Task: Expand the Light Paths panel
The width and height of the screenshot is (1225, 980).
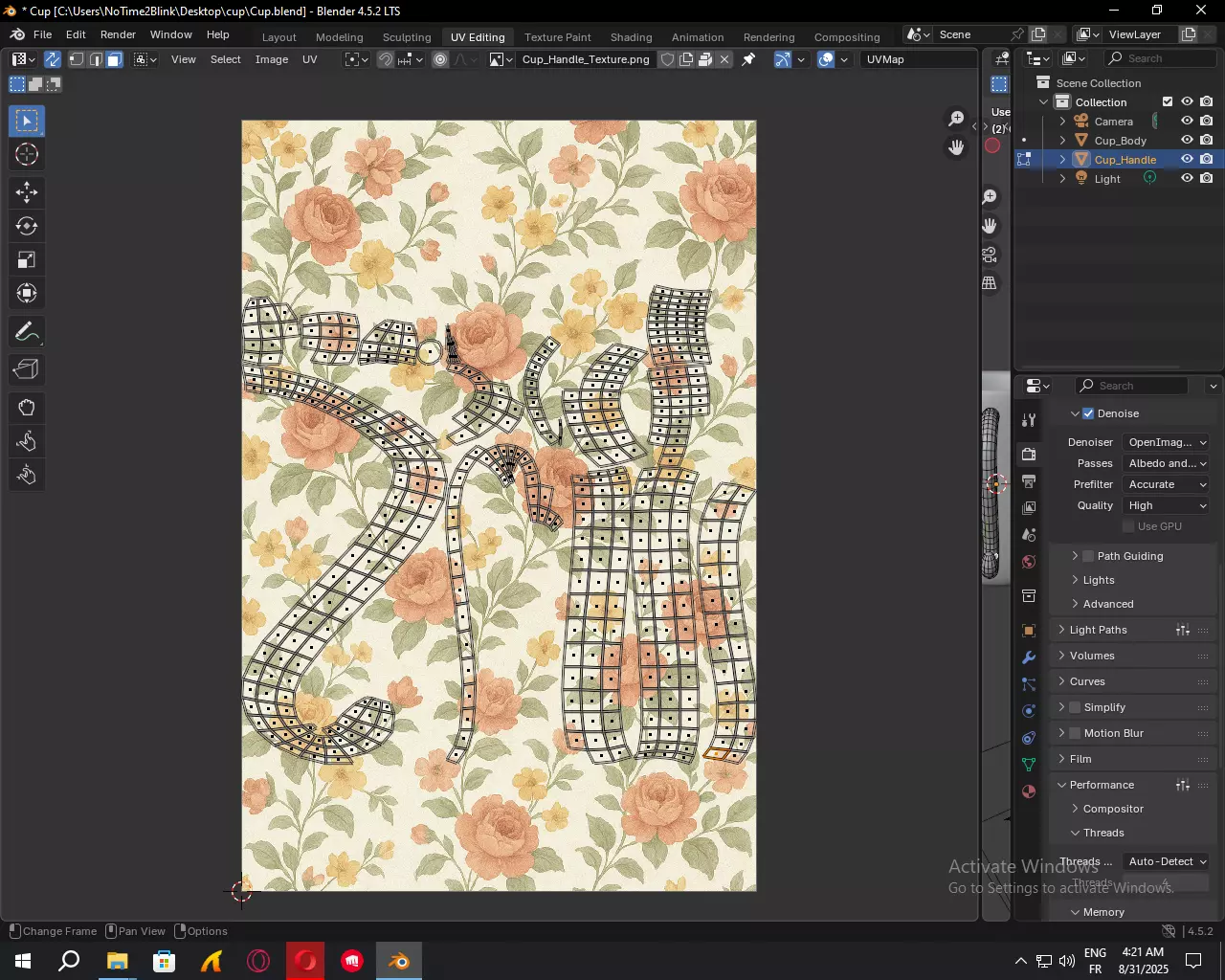Action: click(x=1098, y=630)
